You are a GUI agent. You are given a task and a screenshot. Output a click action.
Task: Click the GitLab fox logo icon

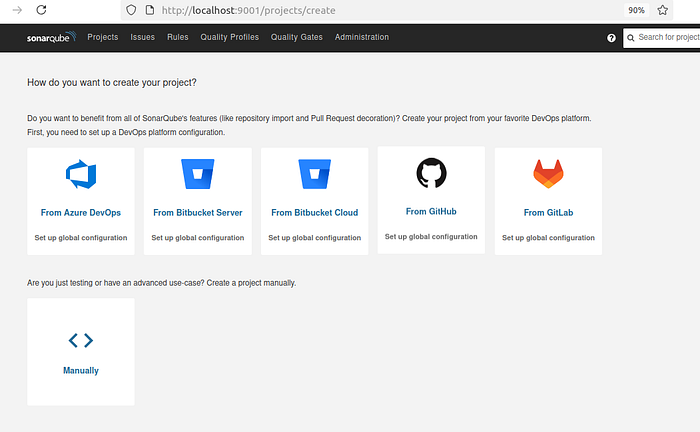pos(548,174)
